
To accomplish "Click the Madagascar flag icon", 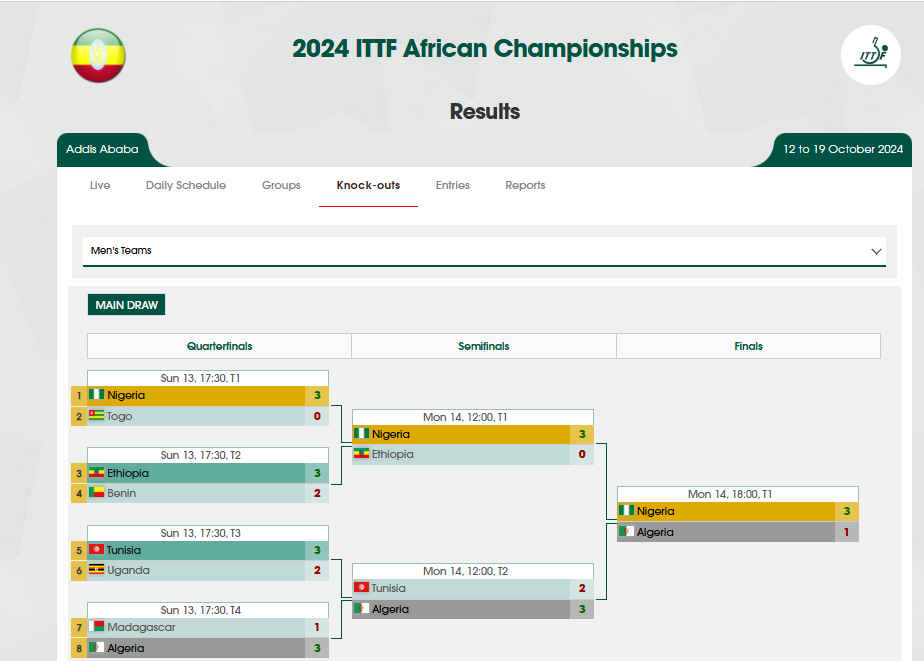I will pos(97,626).
